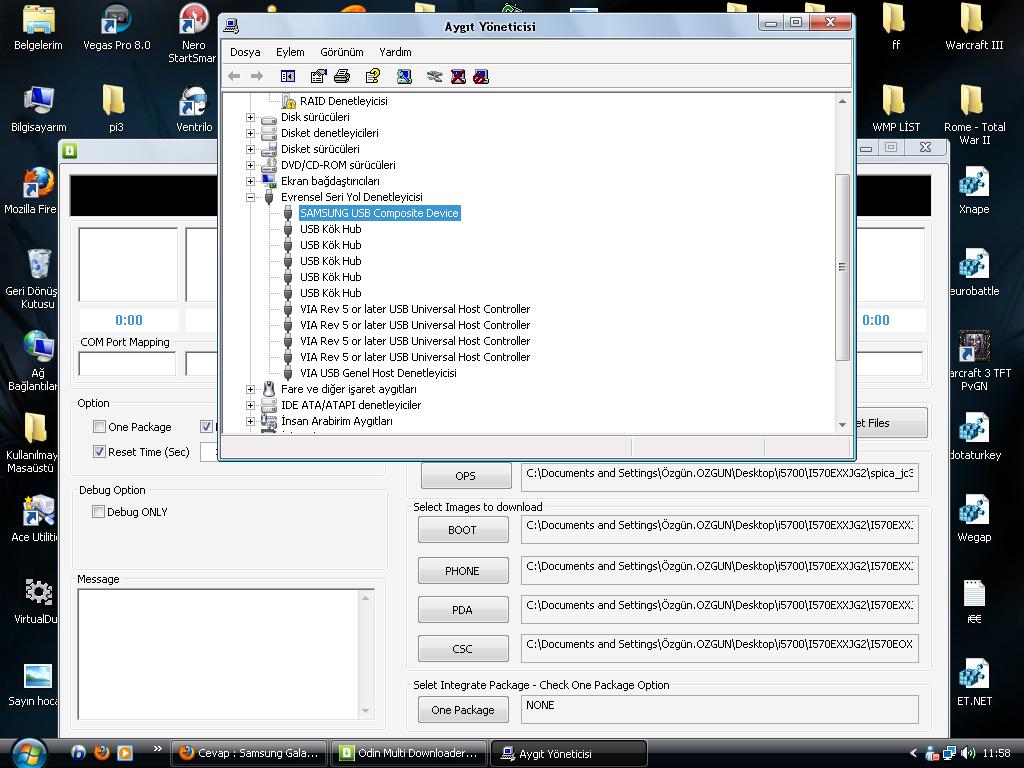Select the pi3 folder on desktop
Image resolution: width=1024 pixels, height=768 pixels.
[115, 108]
